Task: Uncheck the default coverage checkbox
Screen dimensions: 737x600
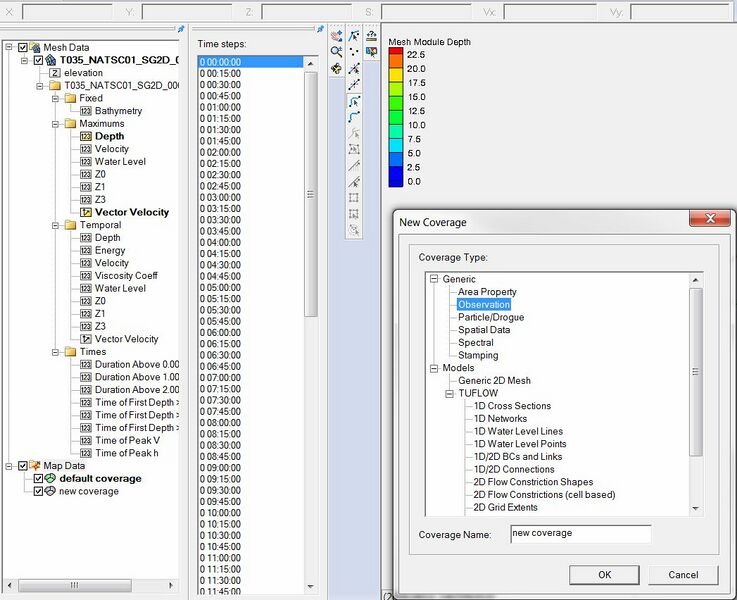Action: [x=39, y=479]
